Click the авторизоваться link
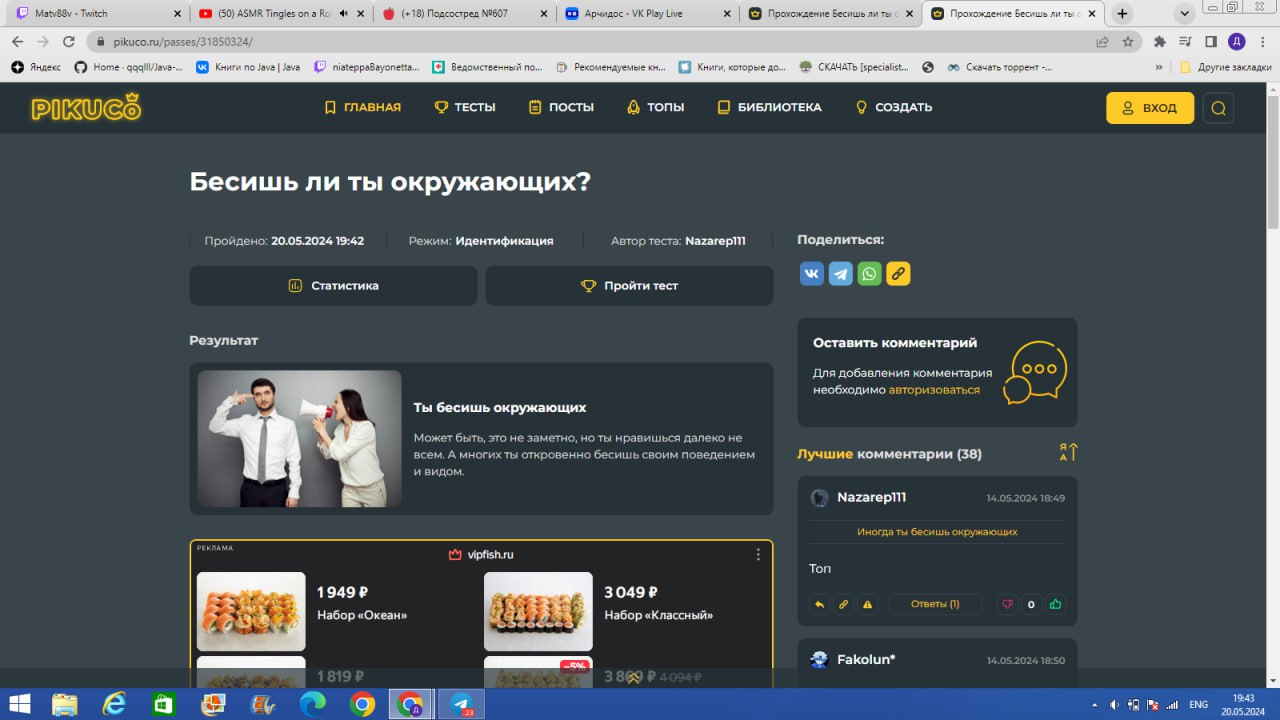Image resolution: width=1280 pixels, height=720 pixels. [x=934, y=390]
